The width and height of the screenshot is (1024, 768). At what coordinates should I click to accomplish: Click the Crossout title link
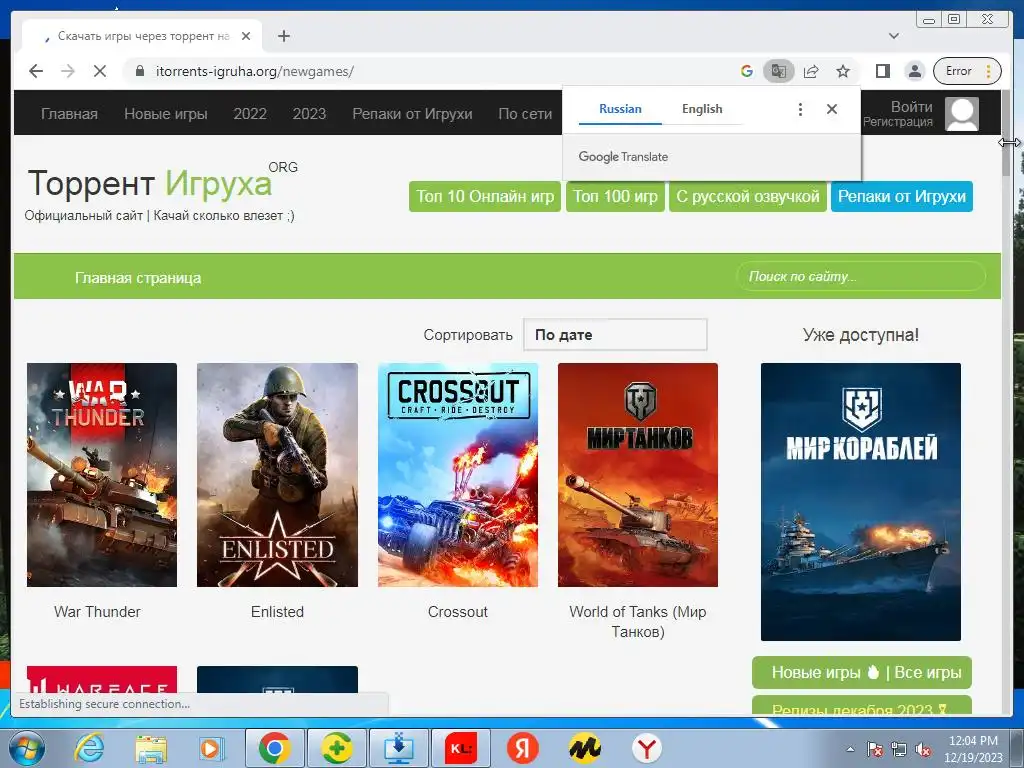(x=458, y=612)
